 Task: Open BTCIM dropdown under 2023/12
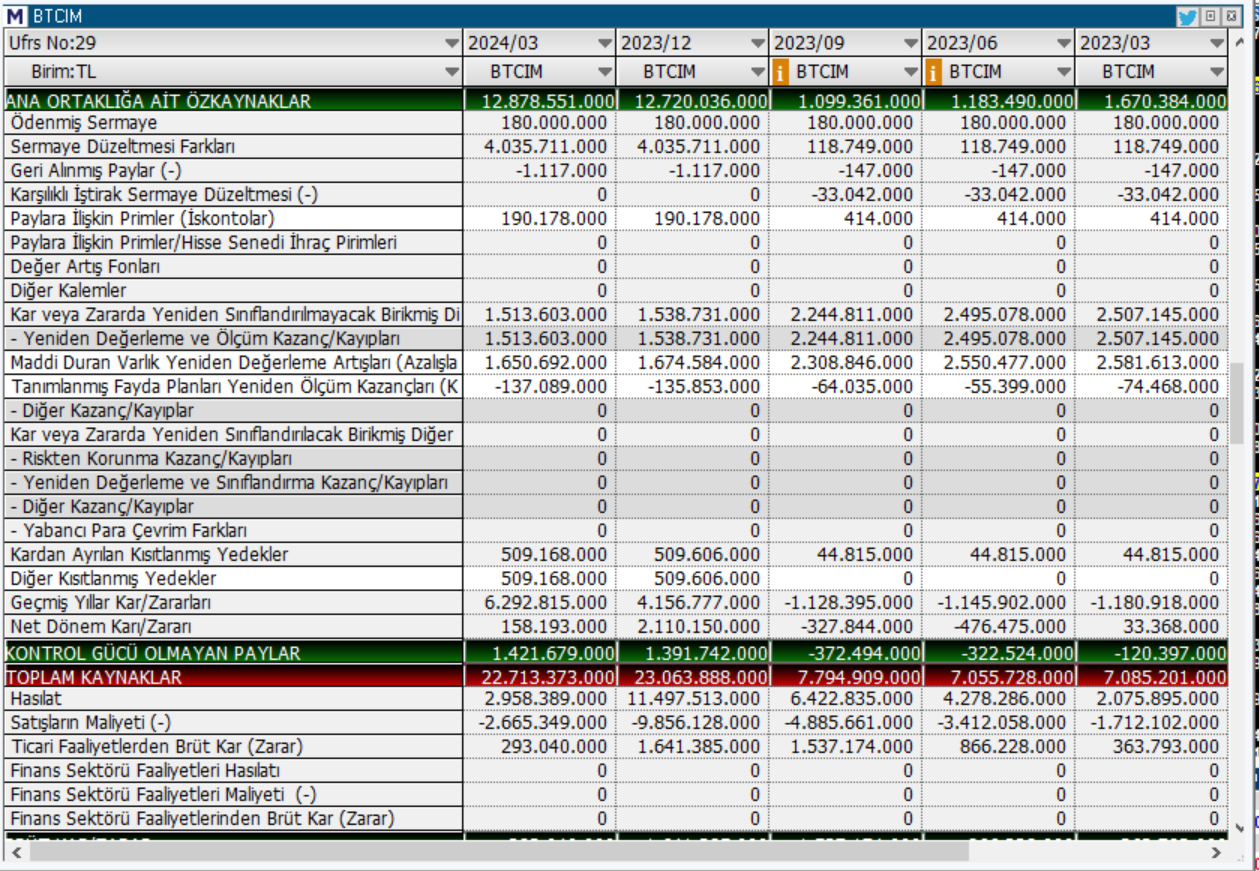pos(758,72)
